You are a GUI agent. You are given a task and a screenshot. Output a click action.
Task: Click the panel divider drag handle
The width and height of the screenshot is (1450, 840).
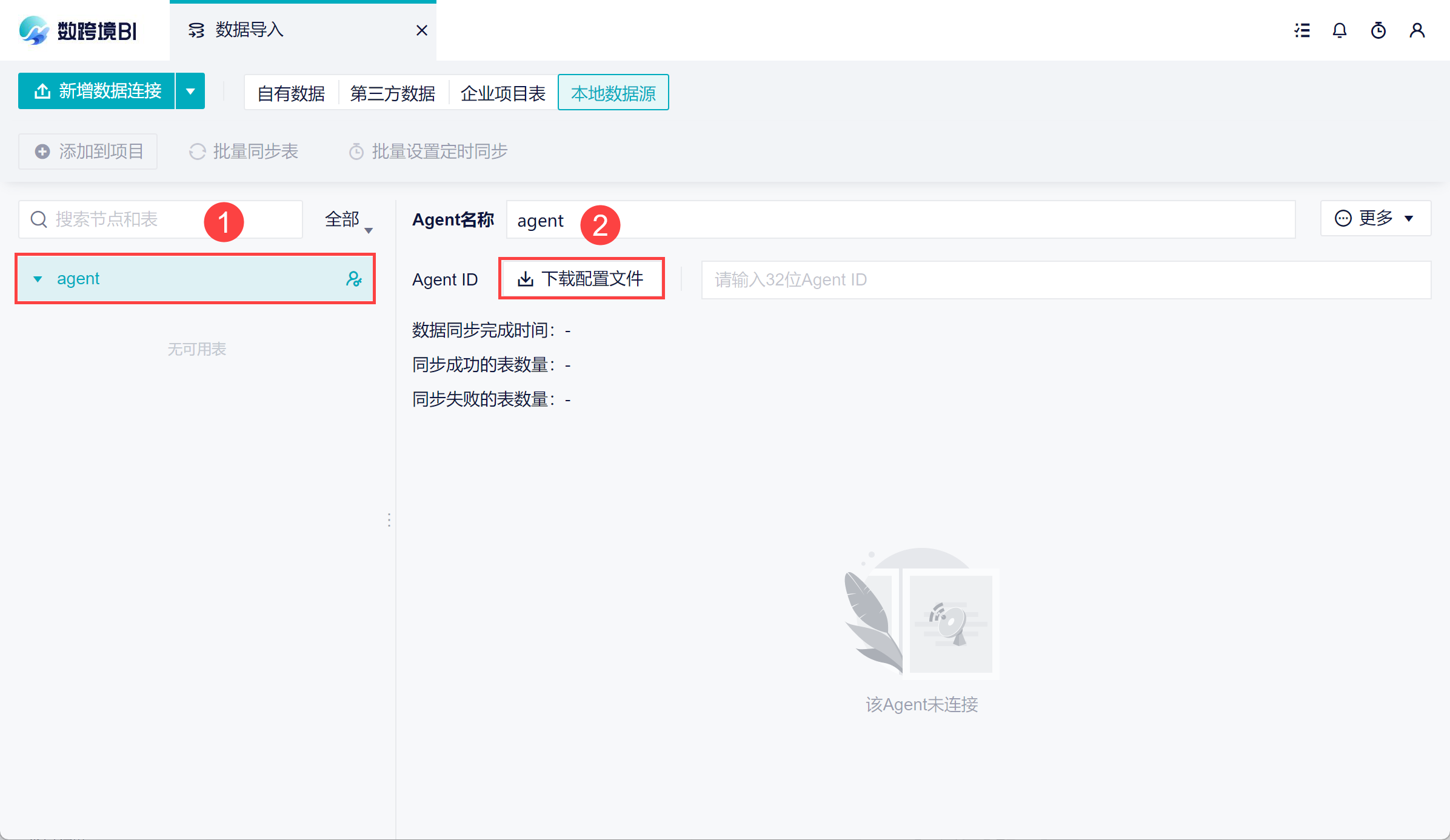pyautogui.click(x=389, y=520)
